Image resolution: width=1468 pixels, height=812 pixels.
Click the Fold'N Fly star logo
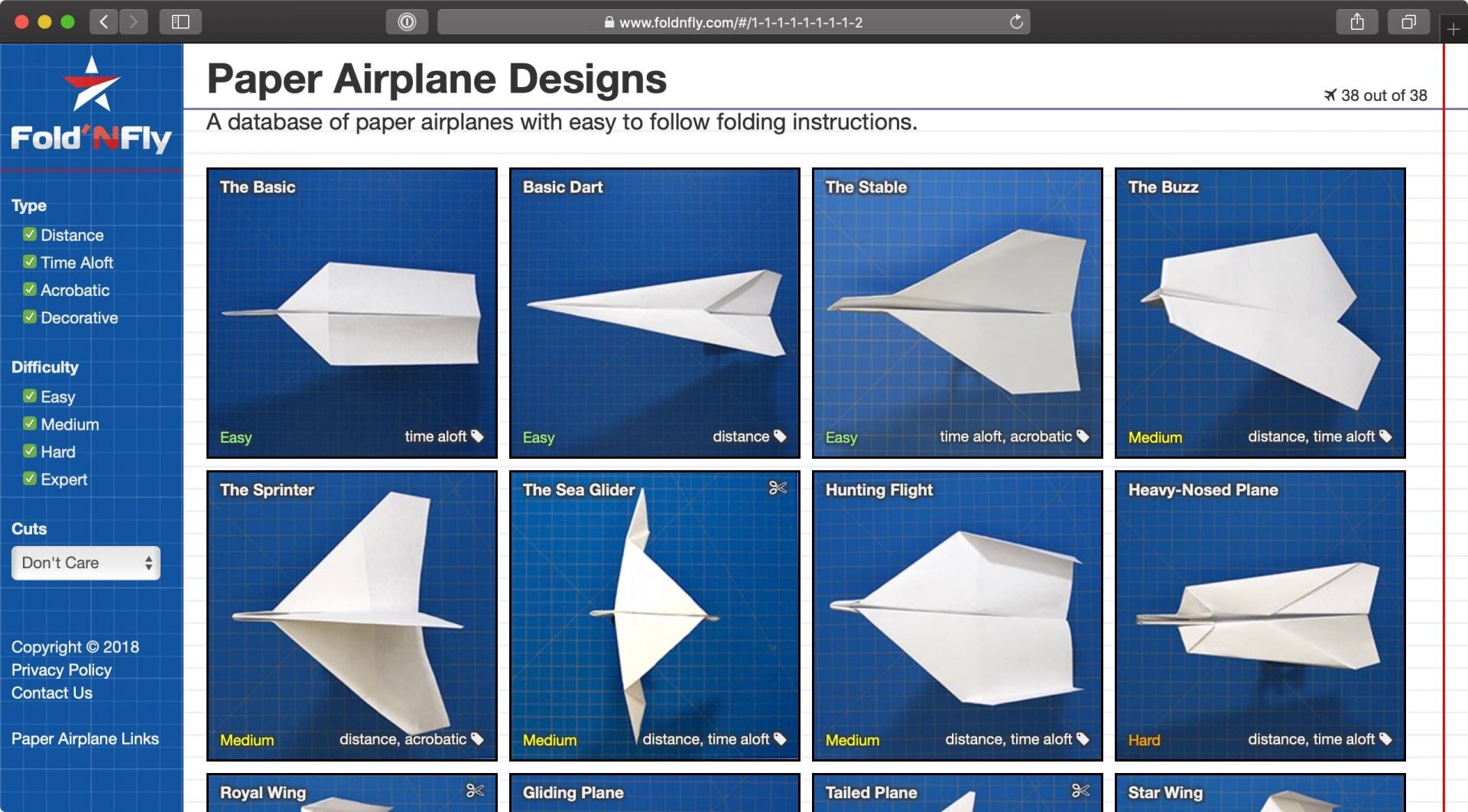point(93,83)
